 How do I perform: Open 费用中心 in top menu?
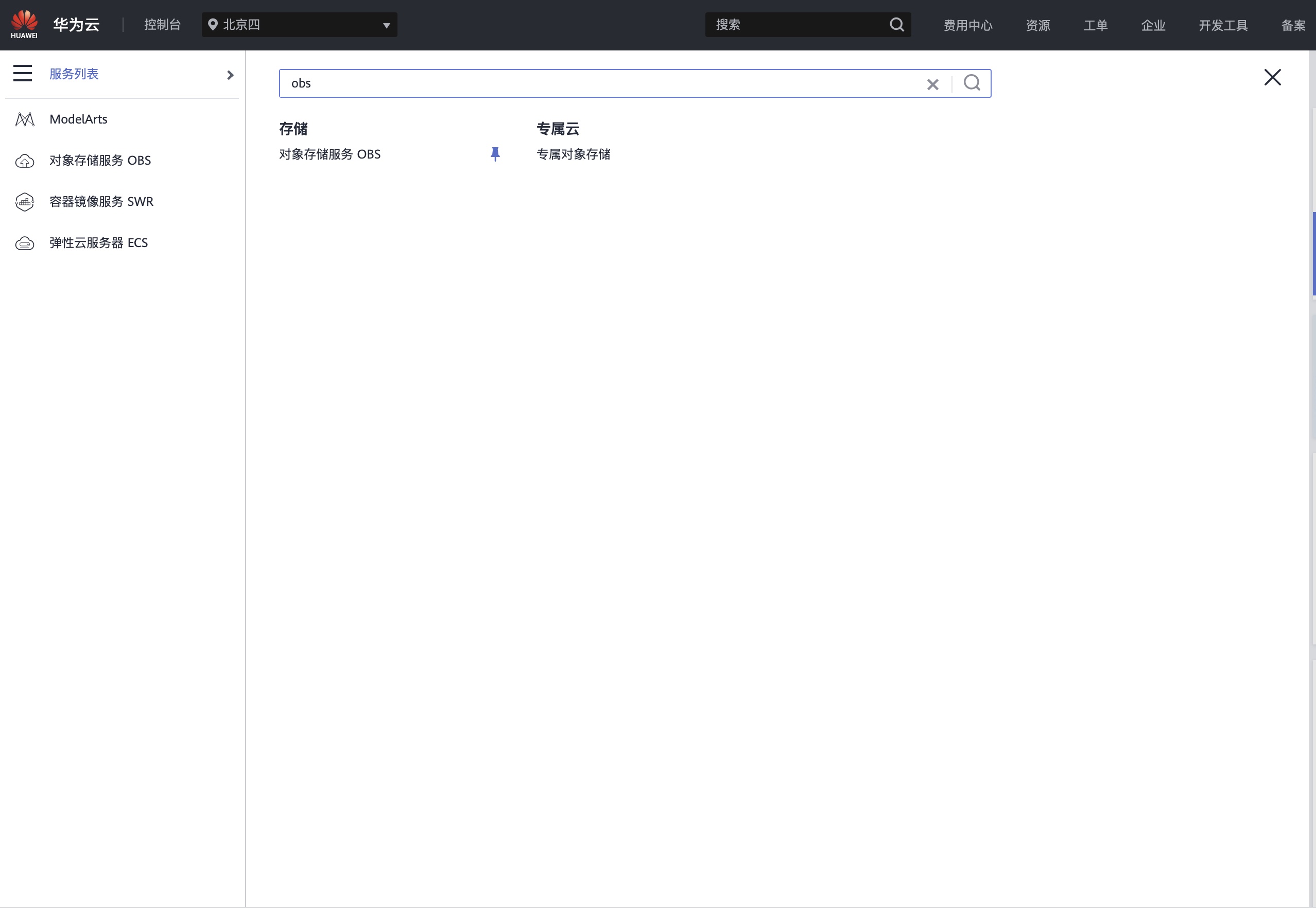967,25
